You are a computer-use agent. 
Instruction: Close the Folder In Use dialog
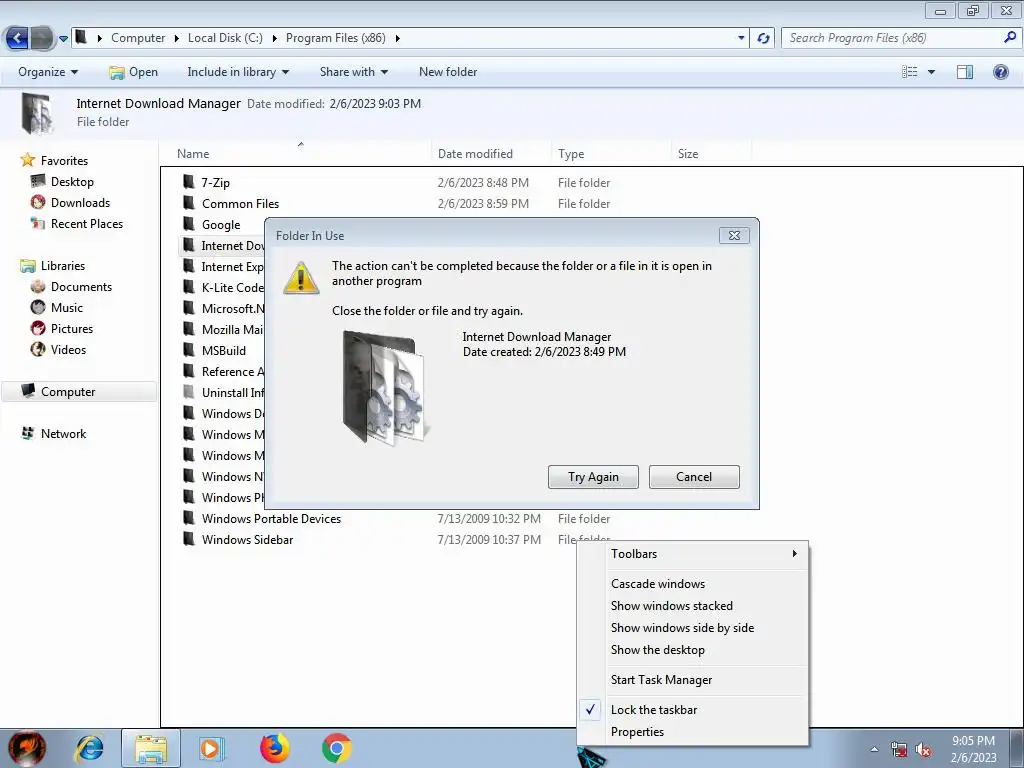click(x=734, y=236)
